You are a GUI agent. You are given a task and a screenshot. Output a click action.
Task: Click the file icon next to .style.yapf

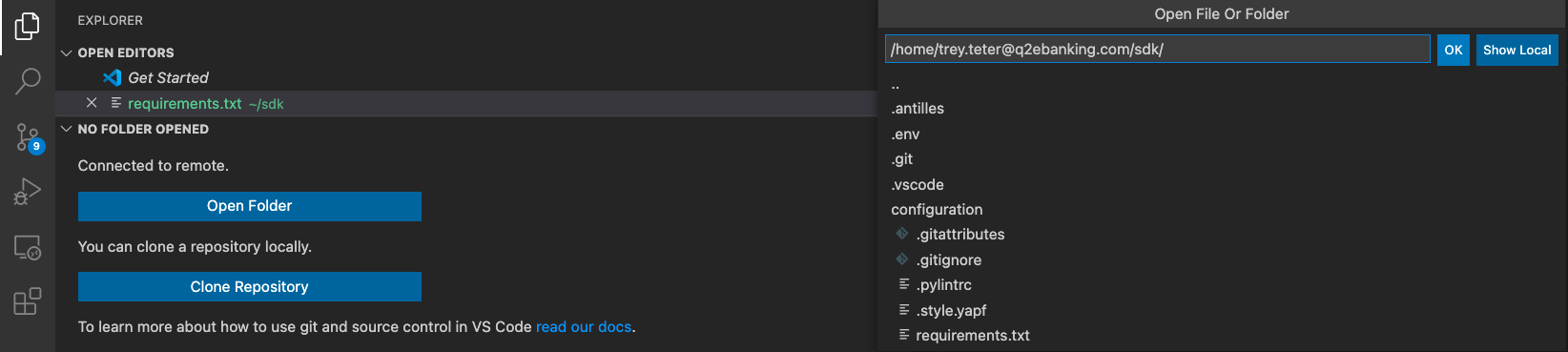(903, 310)
